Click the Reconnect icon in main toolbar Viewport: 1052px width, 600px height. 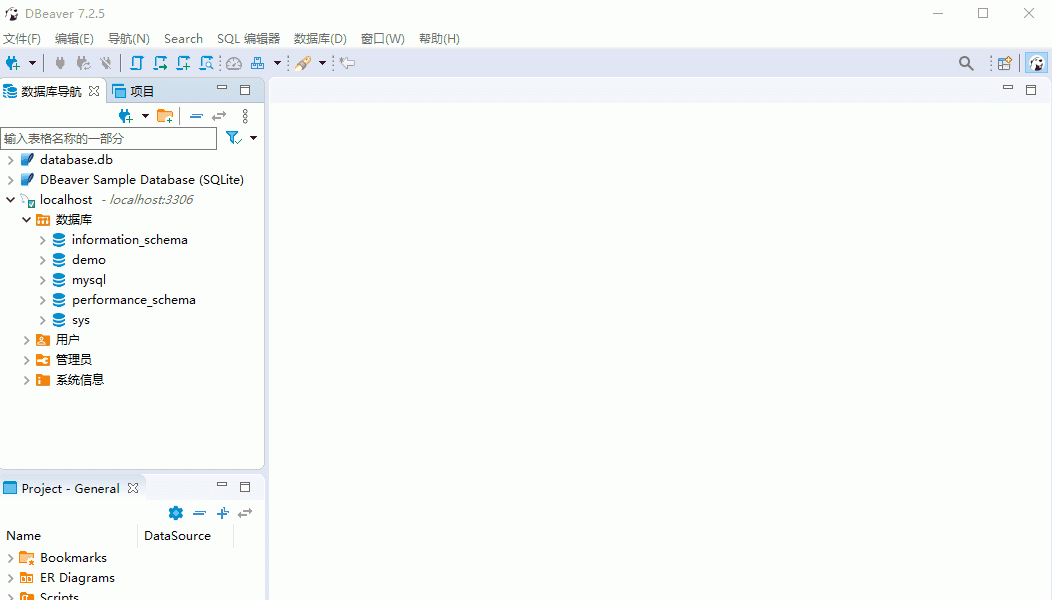[x=83, y=63]
